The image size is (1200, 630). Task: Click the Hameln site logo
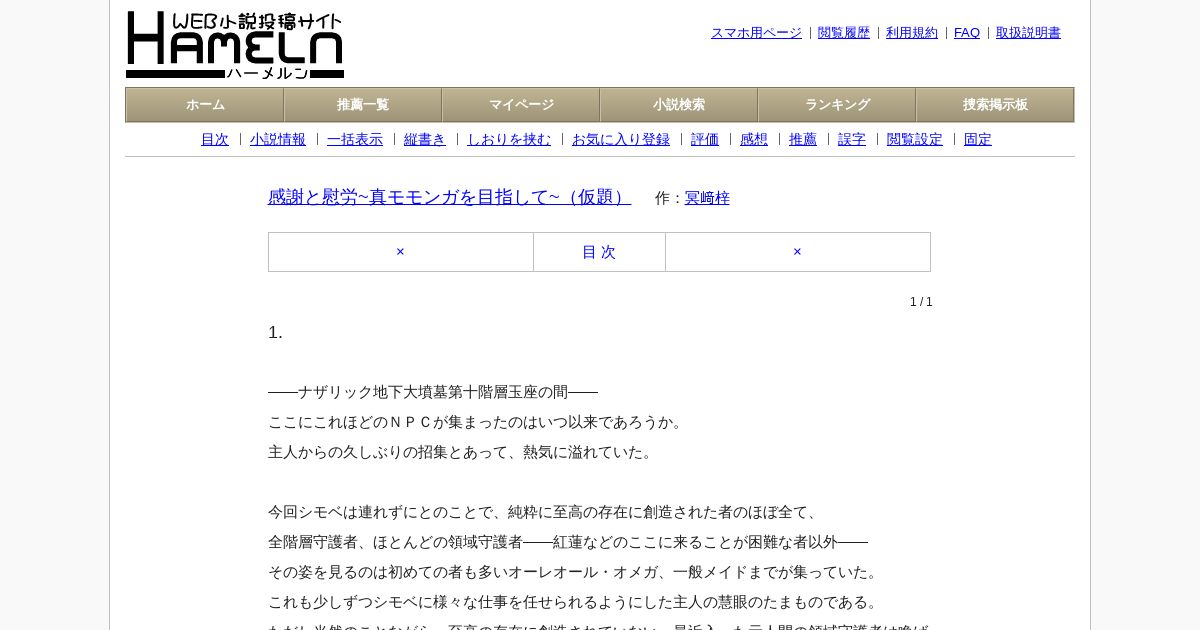click(x=235, y=45)
